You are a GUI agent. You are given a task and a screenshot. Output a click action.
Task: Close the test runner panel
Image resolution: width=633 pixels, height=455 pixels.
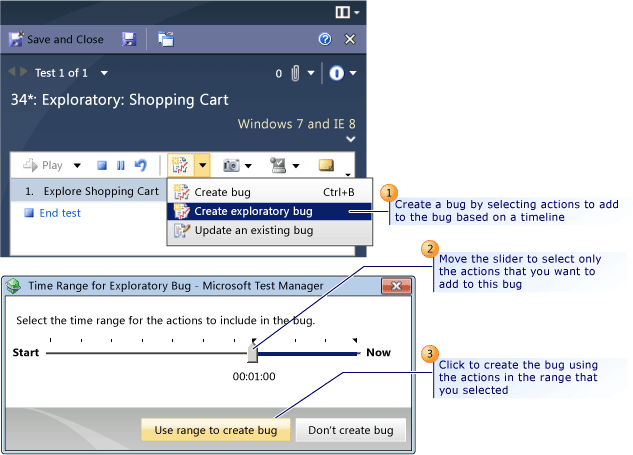pyautogui.click(x=350, y=39)
